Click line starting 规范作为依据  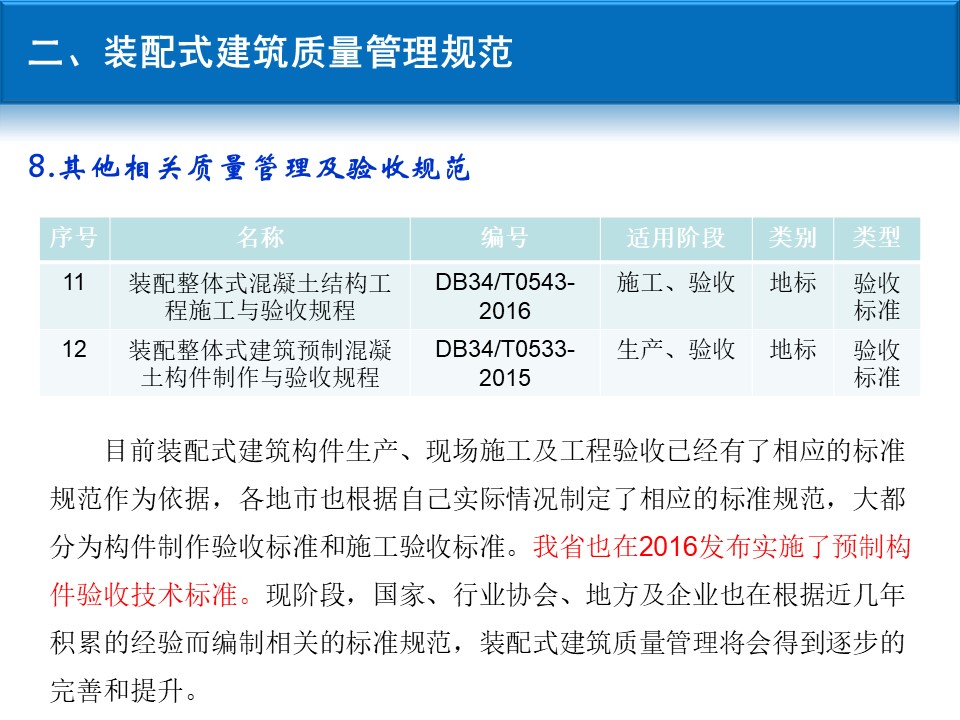point(478,498)
